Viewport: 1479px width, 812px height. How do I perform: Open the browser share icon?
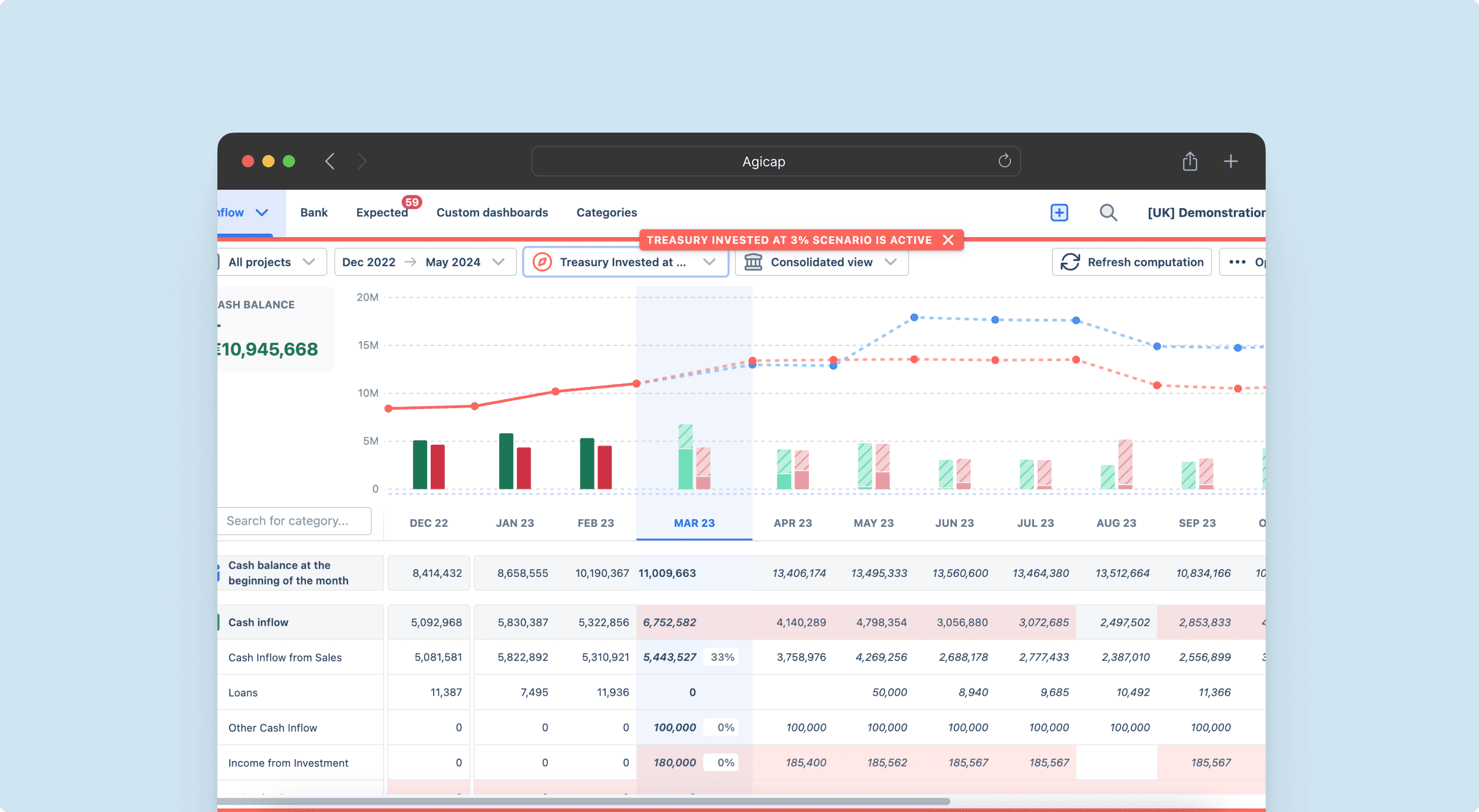coord(1190,161)
